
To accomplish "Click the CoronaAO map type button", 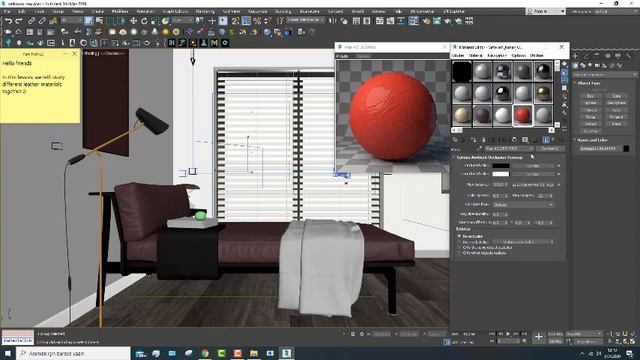I will 550,149.
